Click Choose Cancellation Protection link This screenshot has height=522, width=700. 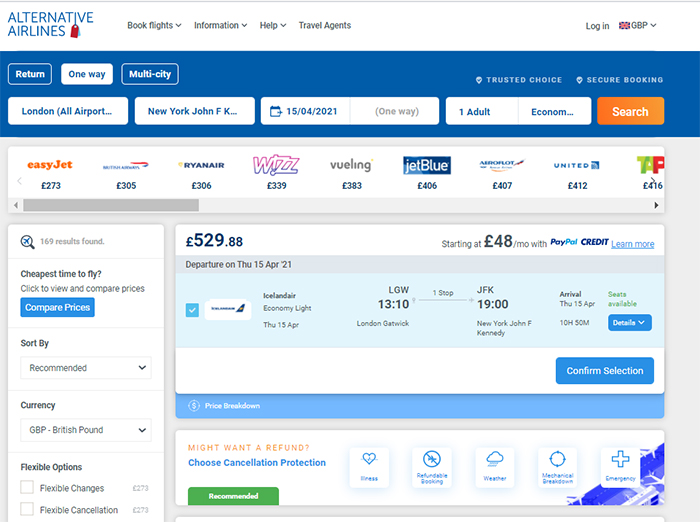tap(257, 463)
